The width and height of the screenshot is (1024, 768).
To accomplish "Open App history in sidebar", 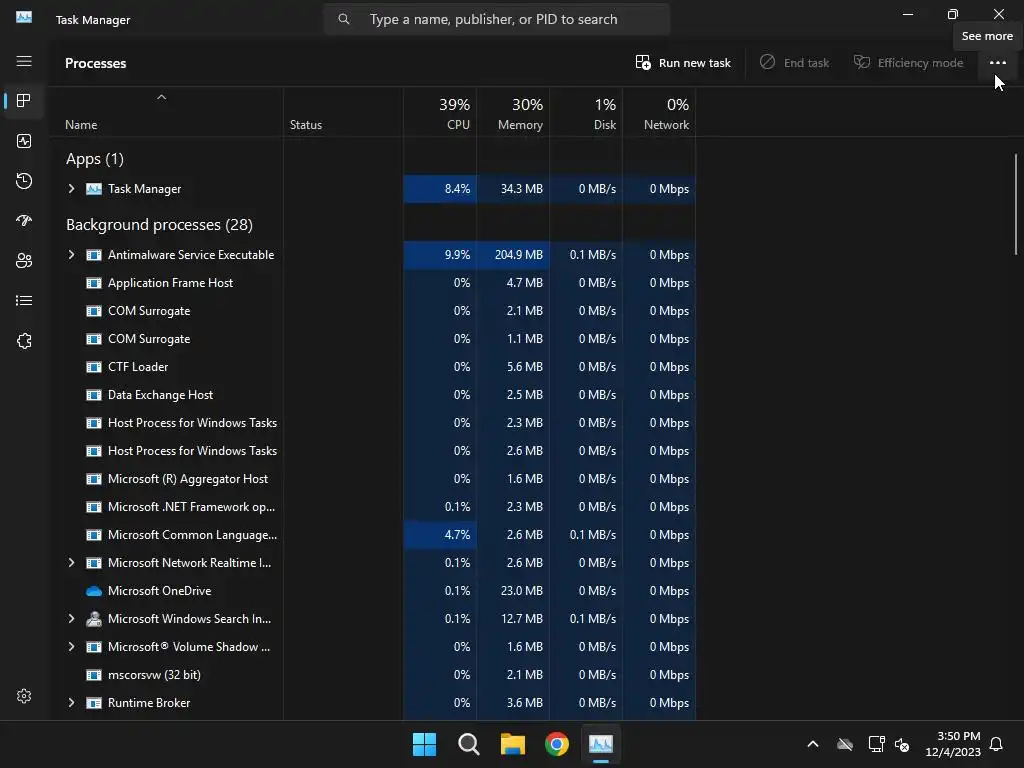I will [x=24, y=181].
